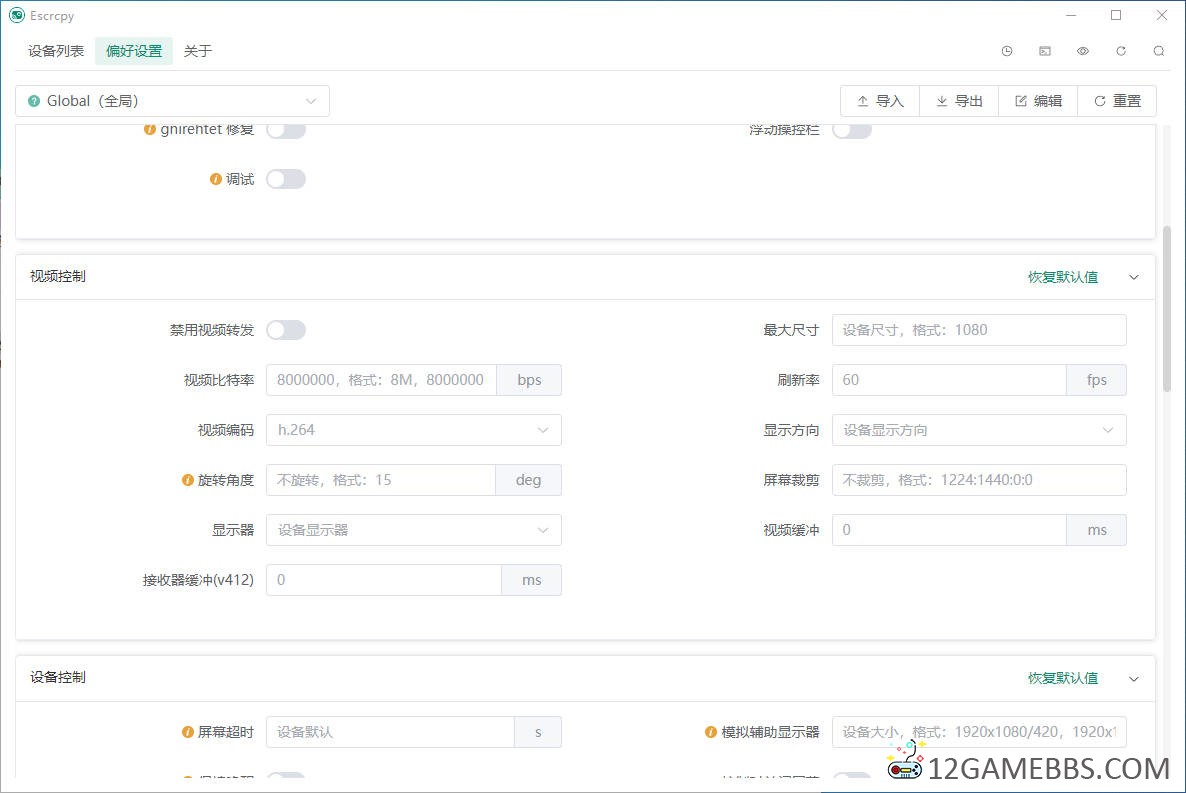The width and height of the screenshot is (1186, 793).
Task: Click the 编辑 edit button
Action: (1038, 101)
